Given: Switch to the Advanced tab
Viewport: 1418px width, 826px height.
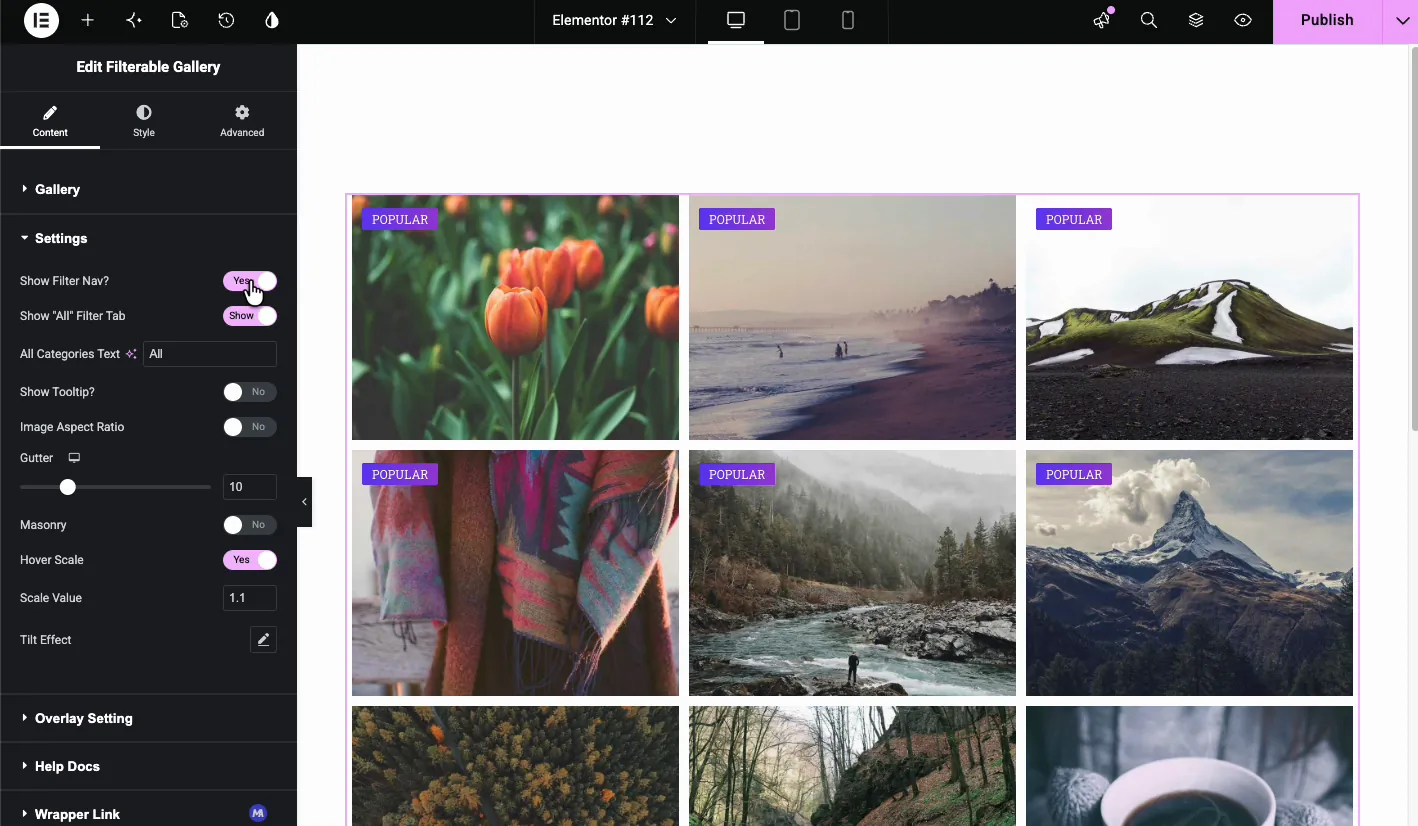Looking at the screenshot, I should point(242,121).
